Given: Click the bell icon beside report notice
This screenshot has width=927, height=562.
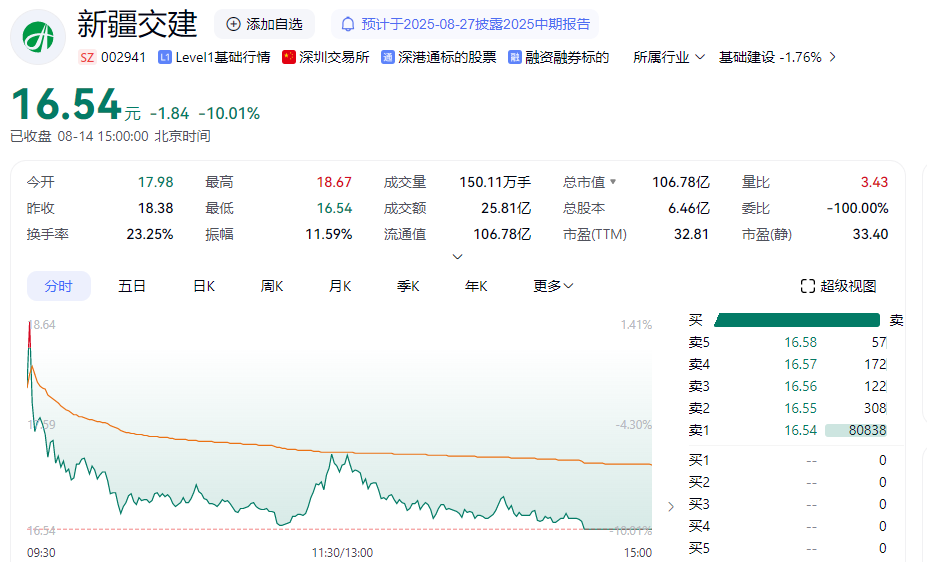Looking at the screenshot, I should 348,24.
